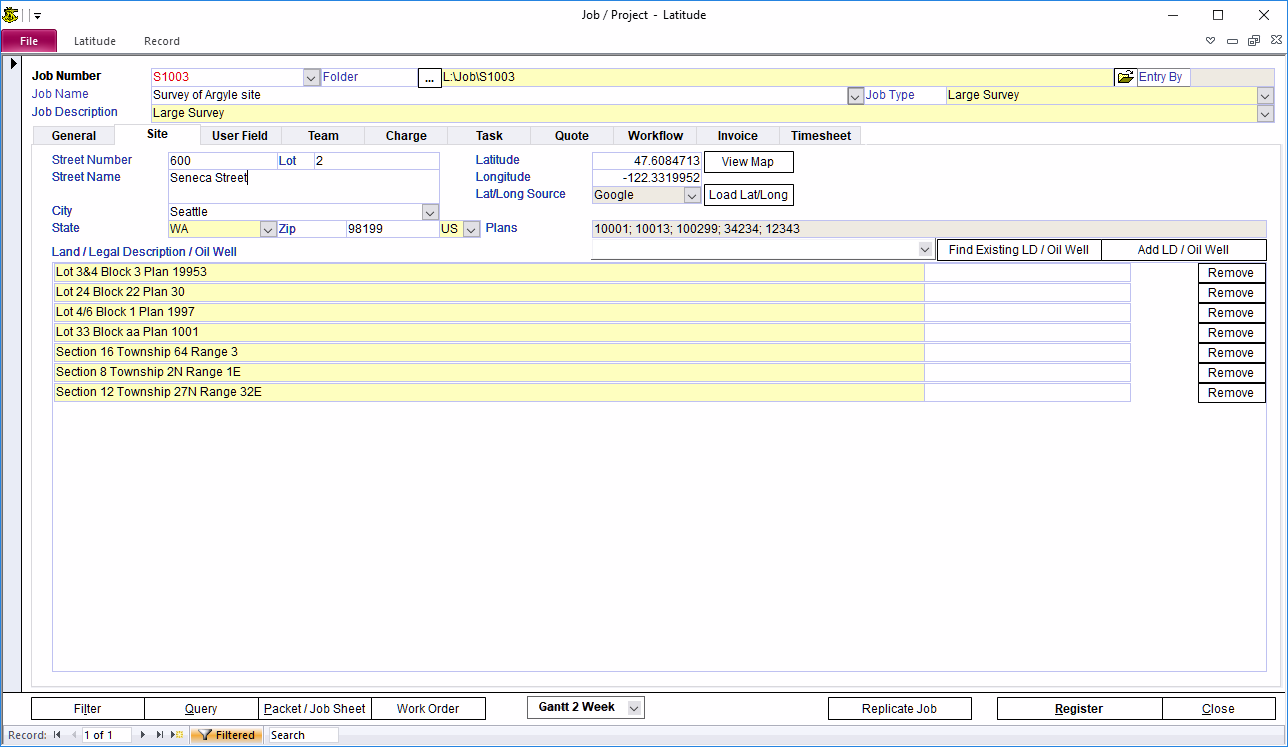Toggle the Filtered indicator in status bar

tap(227, 735)
